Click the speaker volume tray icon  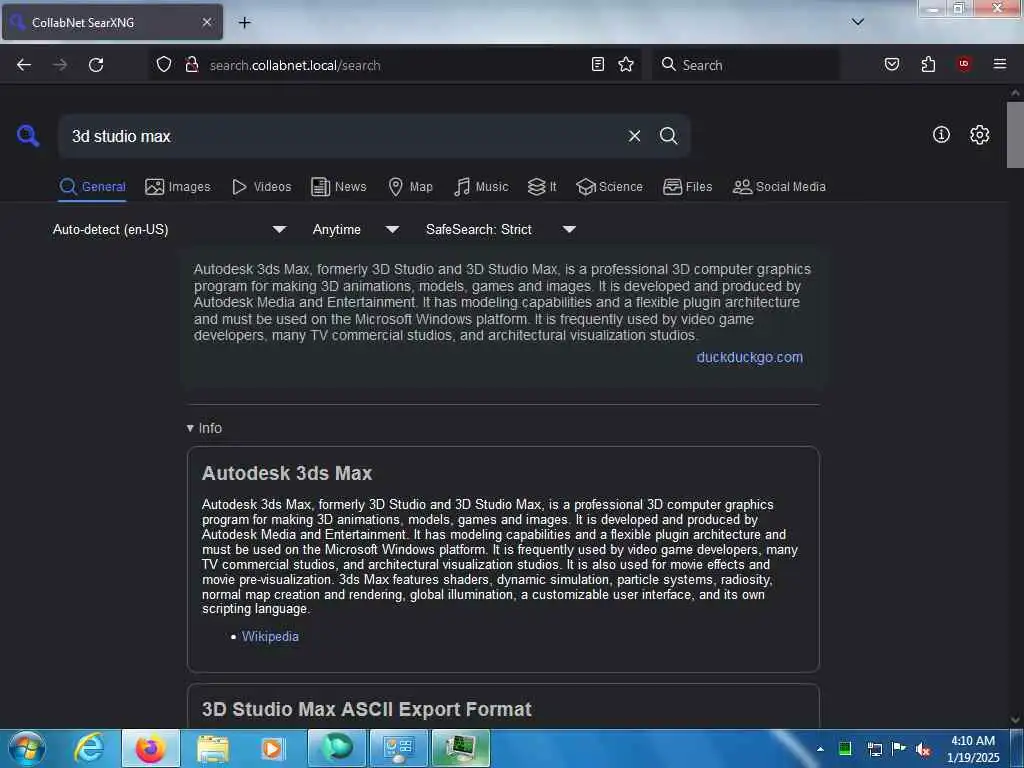tap(923, 750)
